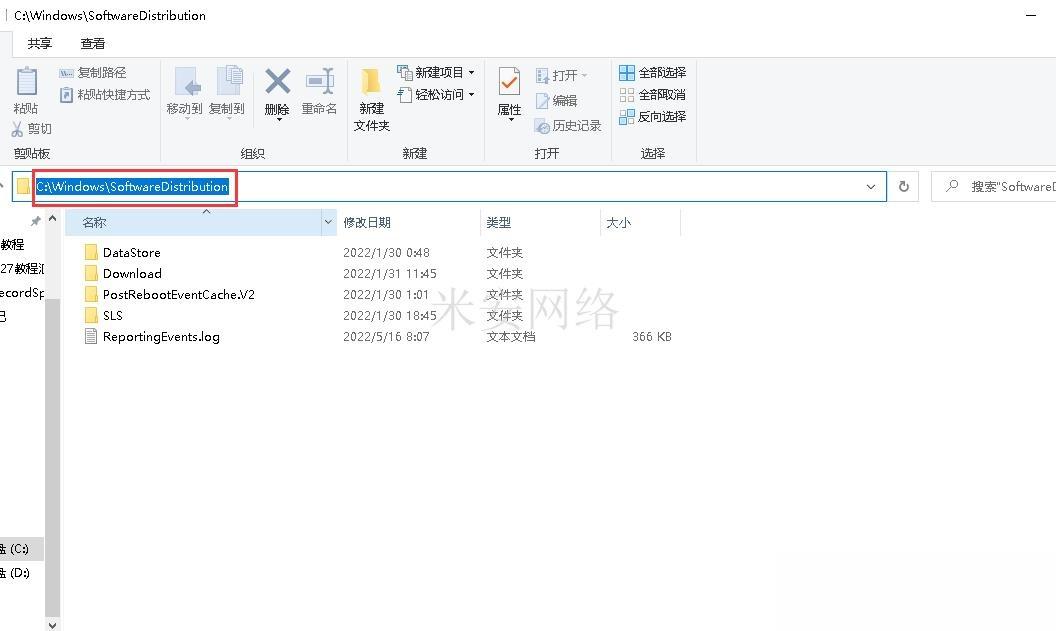Image resolution: width=1056 pixels, height=631 pixels.
Task: Click the PostRebootEventCache.V2 folder icon
Action: pyautogui.click(x=92, y=294)
